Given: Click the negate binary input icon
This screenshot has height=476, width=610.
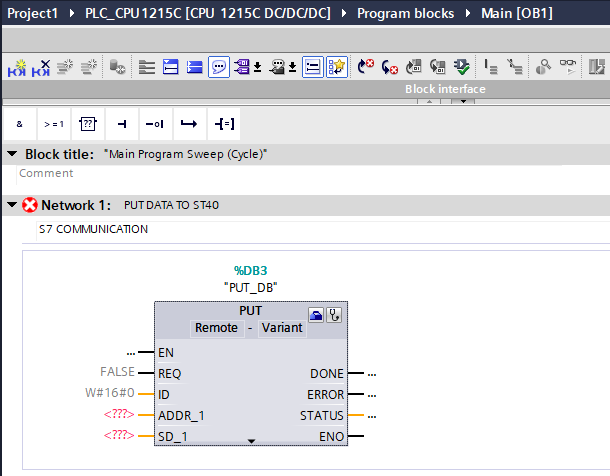Looking at the screenshot, I should (154, 124).
